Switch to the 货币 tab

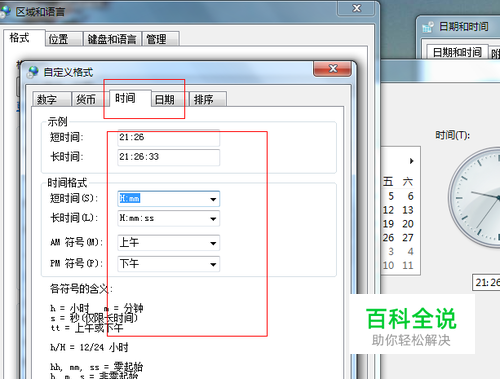90,99
